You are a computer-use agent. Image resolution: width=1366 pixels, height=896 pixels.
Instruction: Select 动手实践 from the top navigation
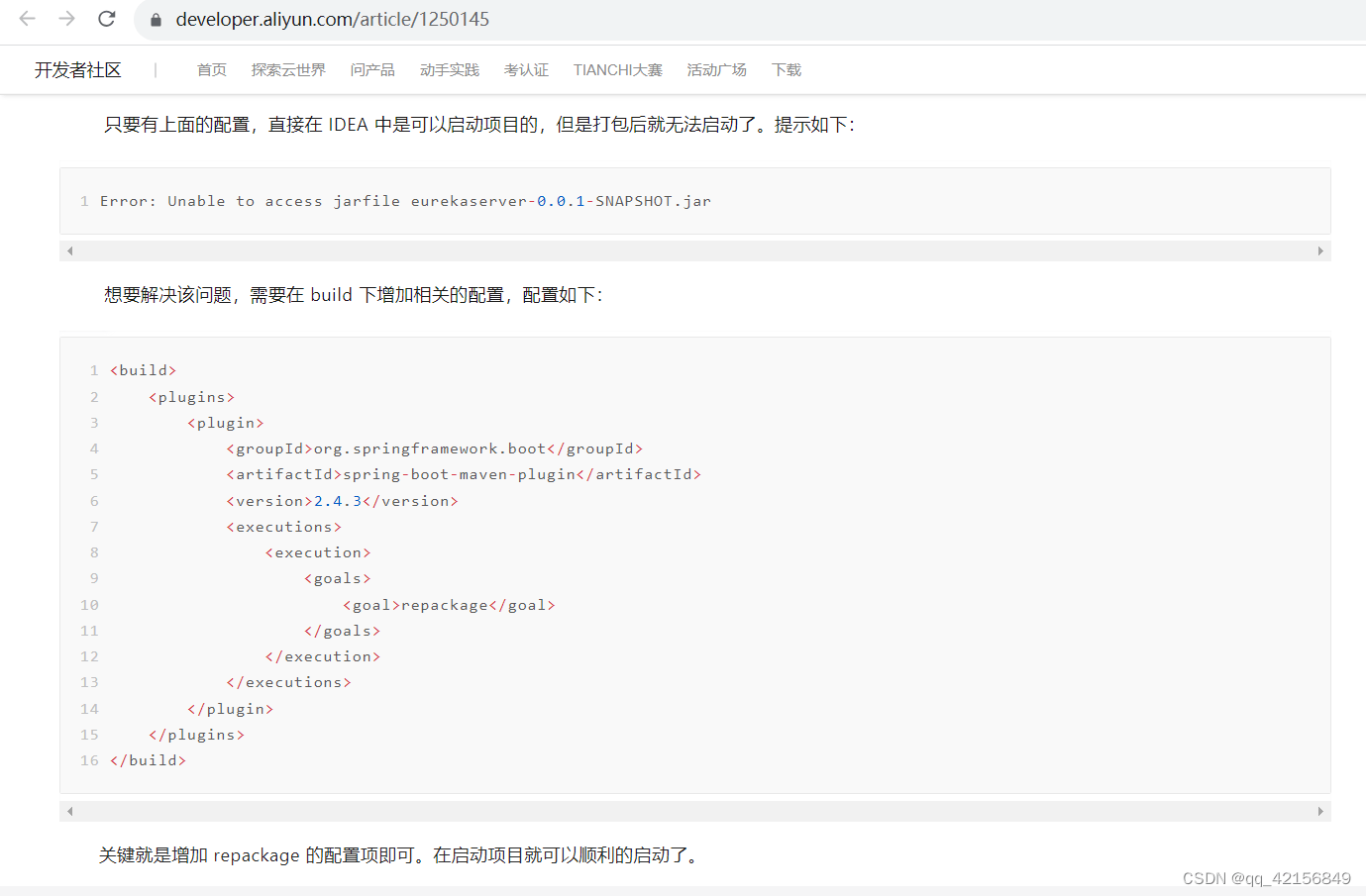tap(449, 69)
